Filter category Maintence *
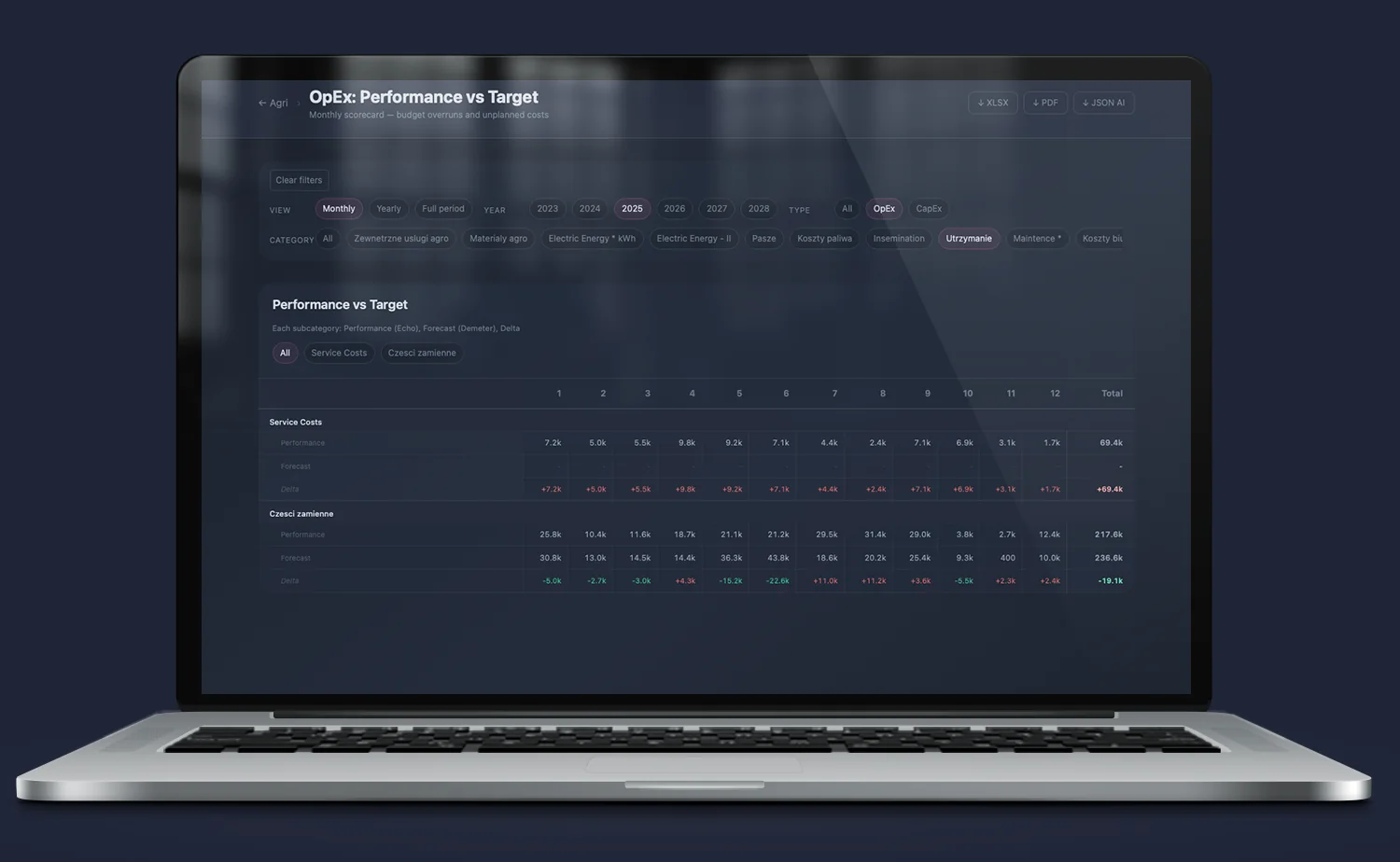1400x862 pixels. [x=1037, y=239]
